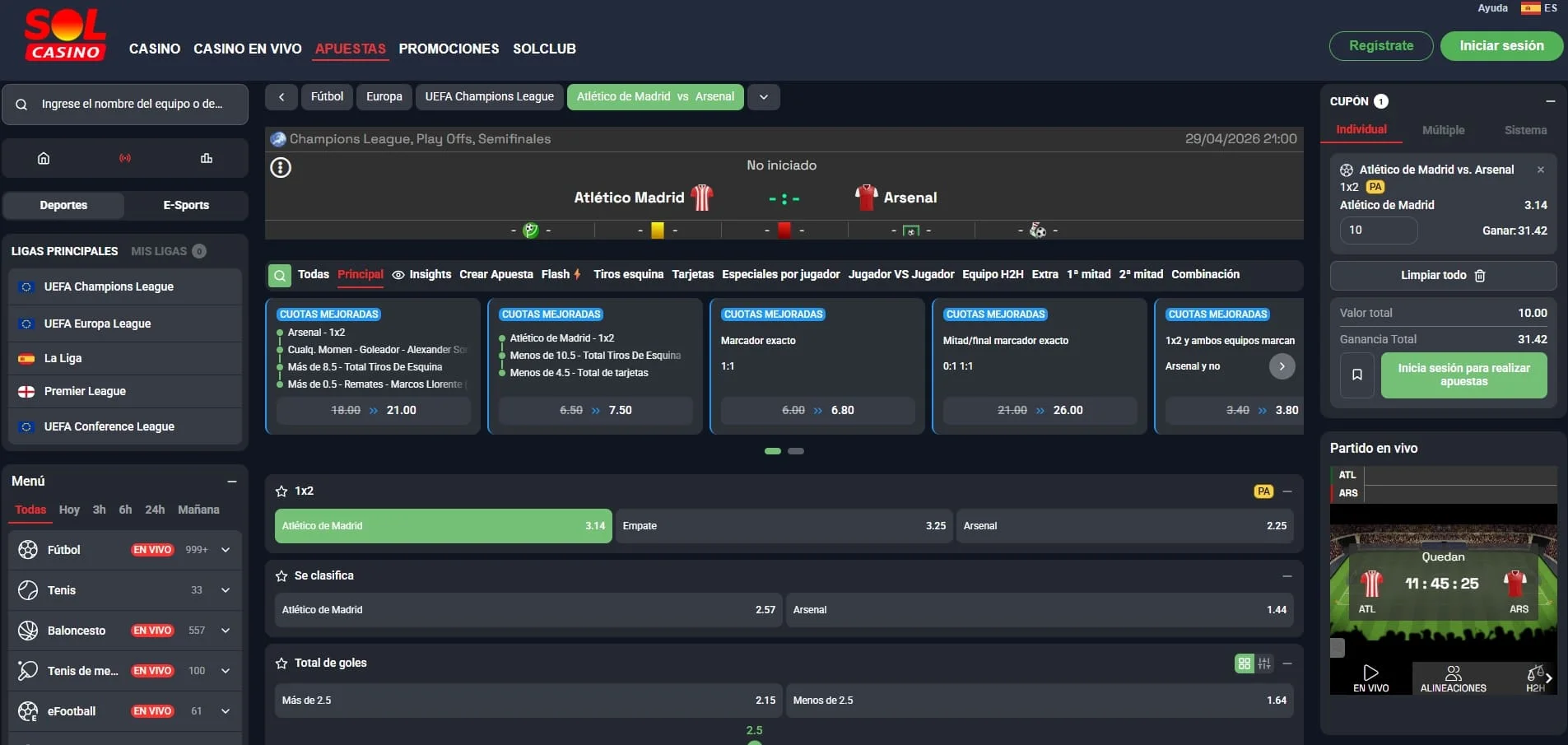Screen dimensions: 1568x745
Task: Click coupon info icon next to CUPÓN
Action: point(1381,101)
